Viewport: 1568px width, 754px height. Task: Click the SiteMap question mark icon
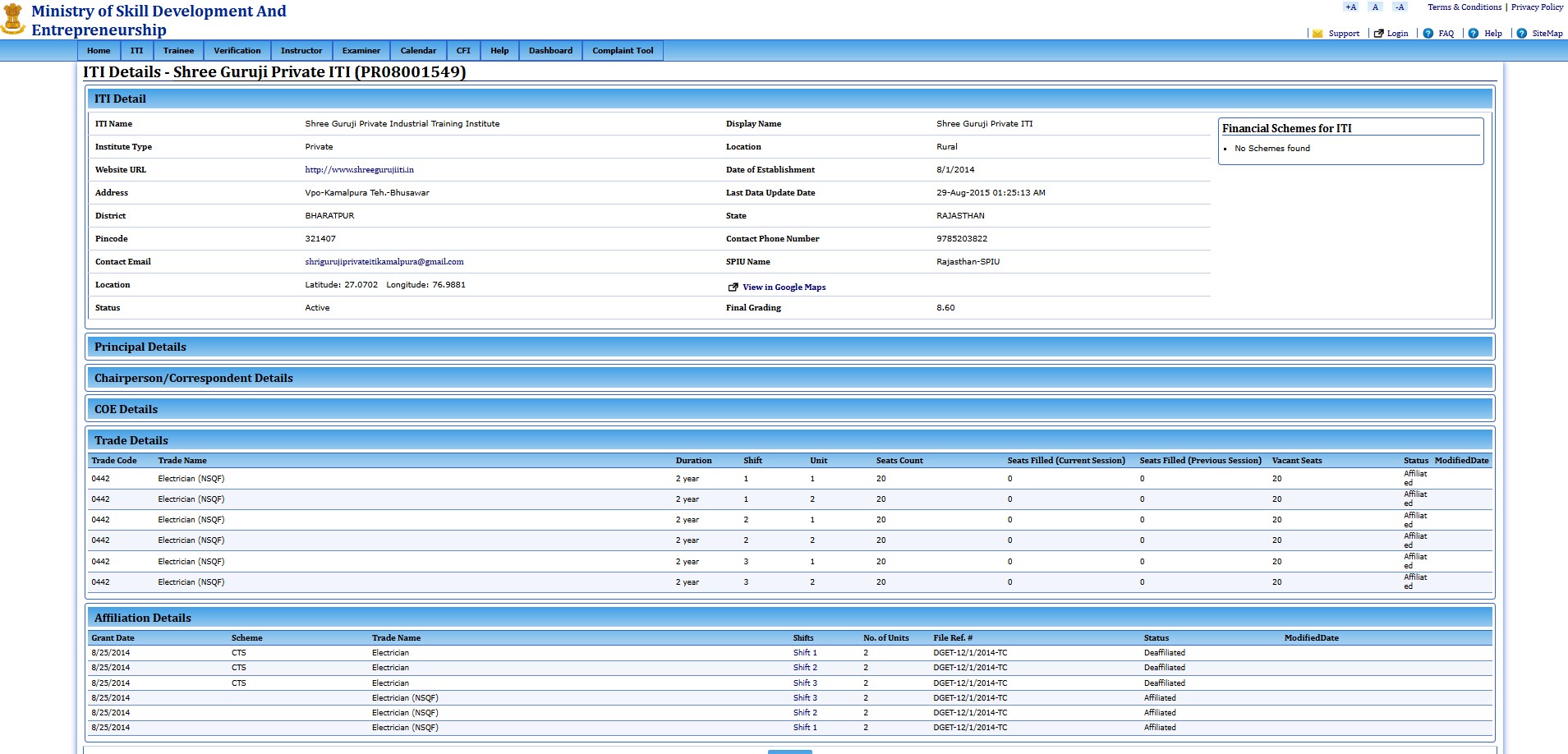click(x=1521, y=34)
